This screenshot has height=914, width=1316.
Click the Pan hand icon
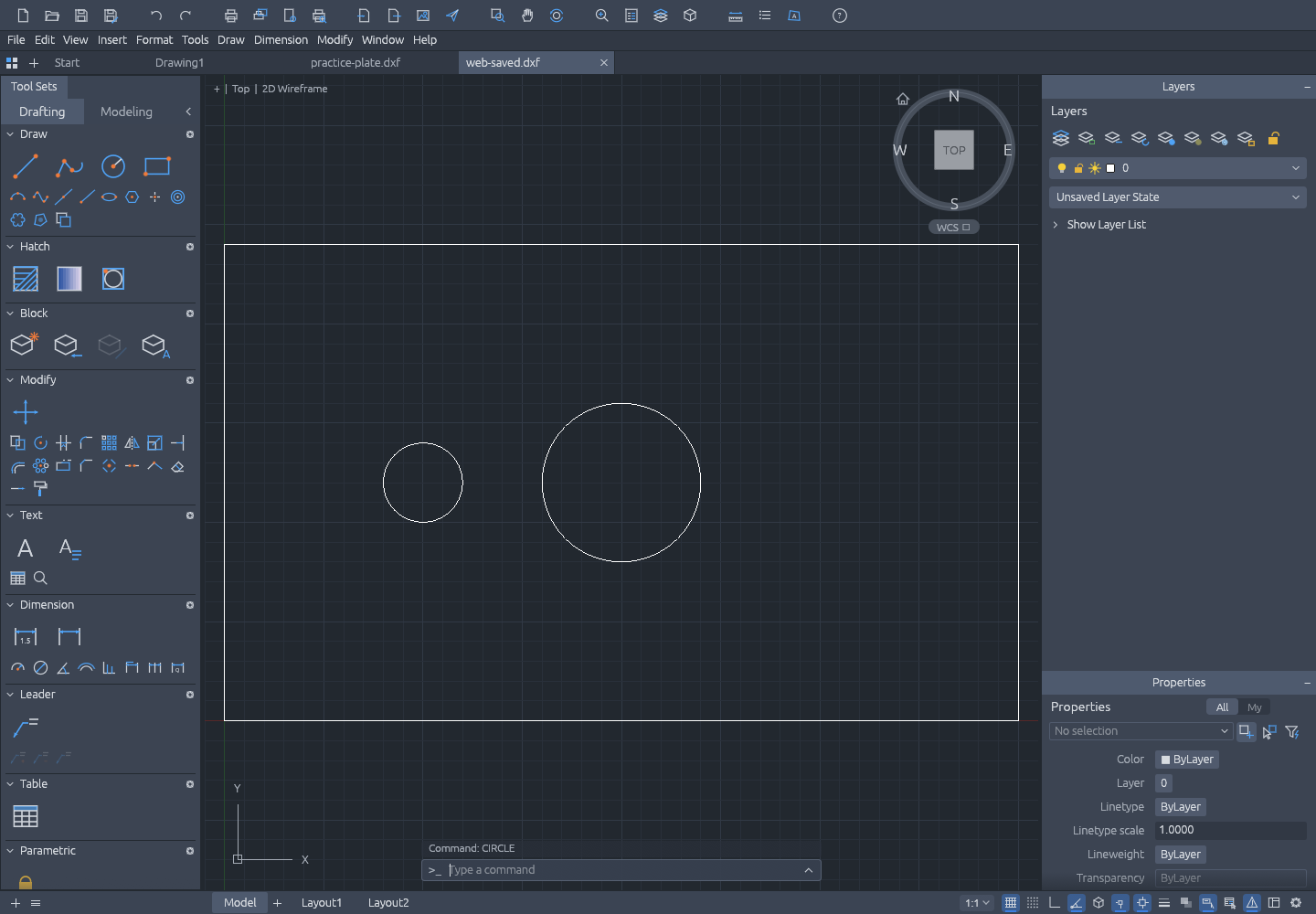(527, 16)
